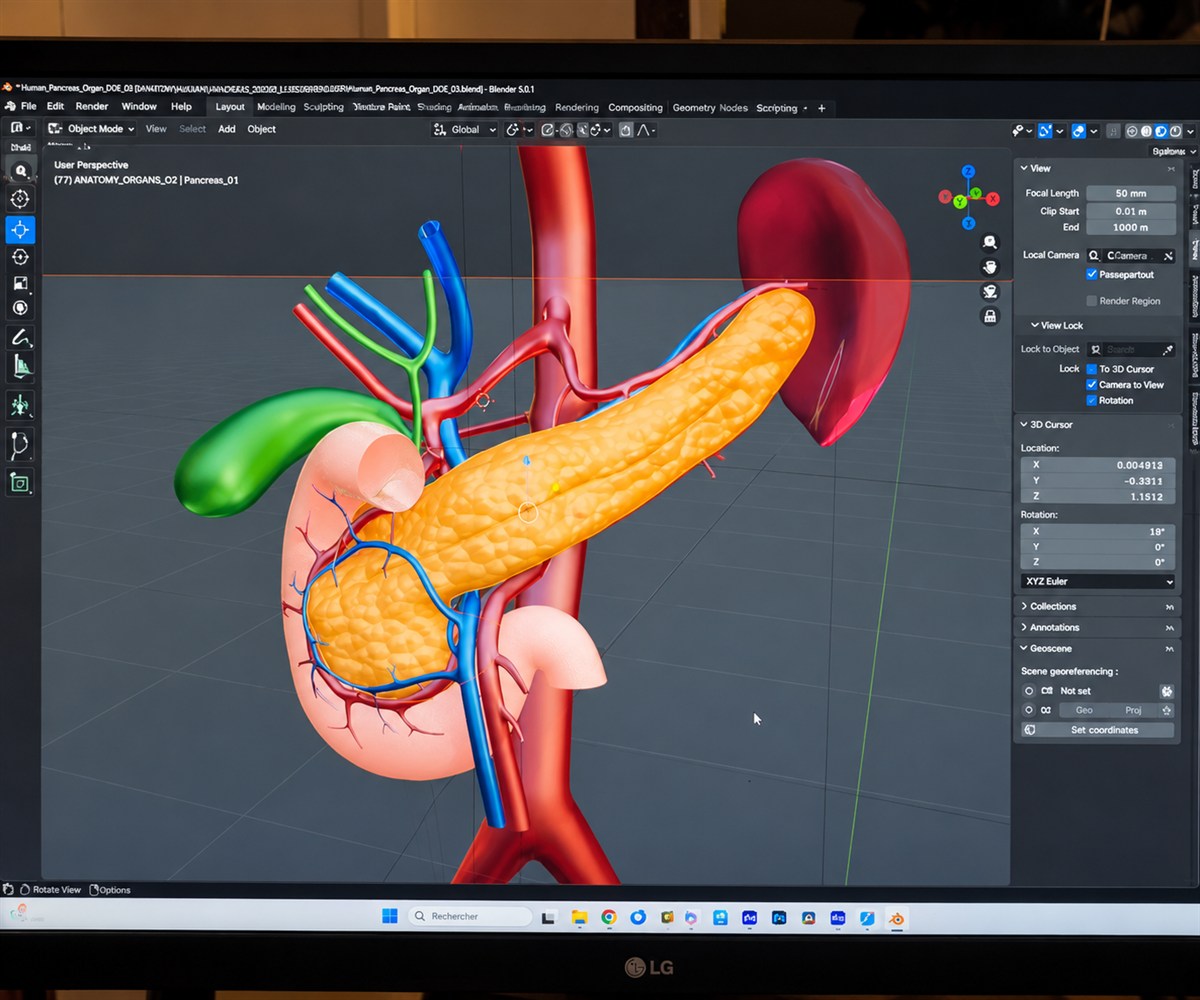Viewport: 1200px width, 1000px height.
Task: Switch to the Scripting workspace tab
Action: pos(777,108)
